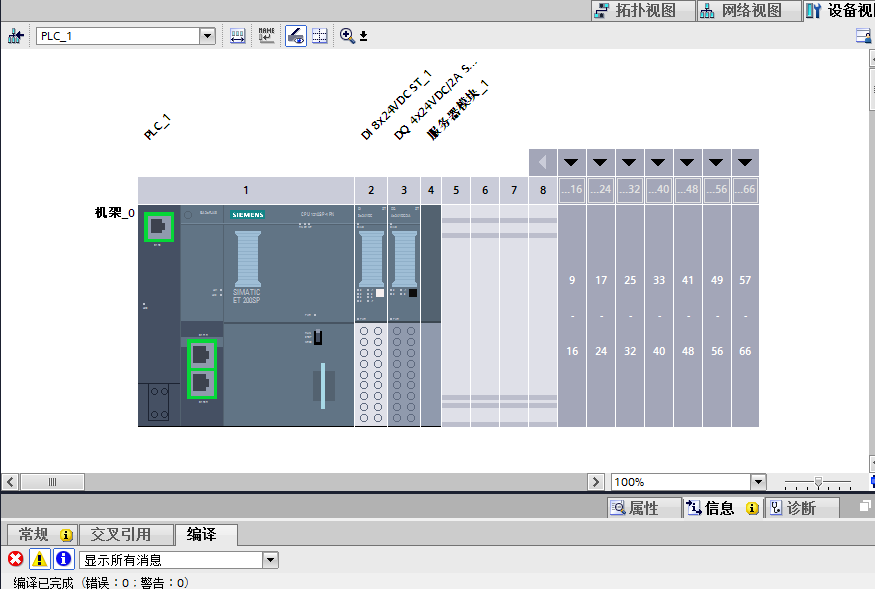Open the 显示所有消息 filter dropdown

click(x=270, y=560)
